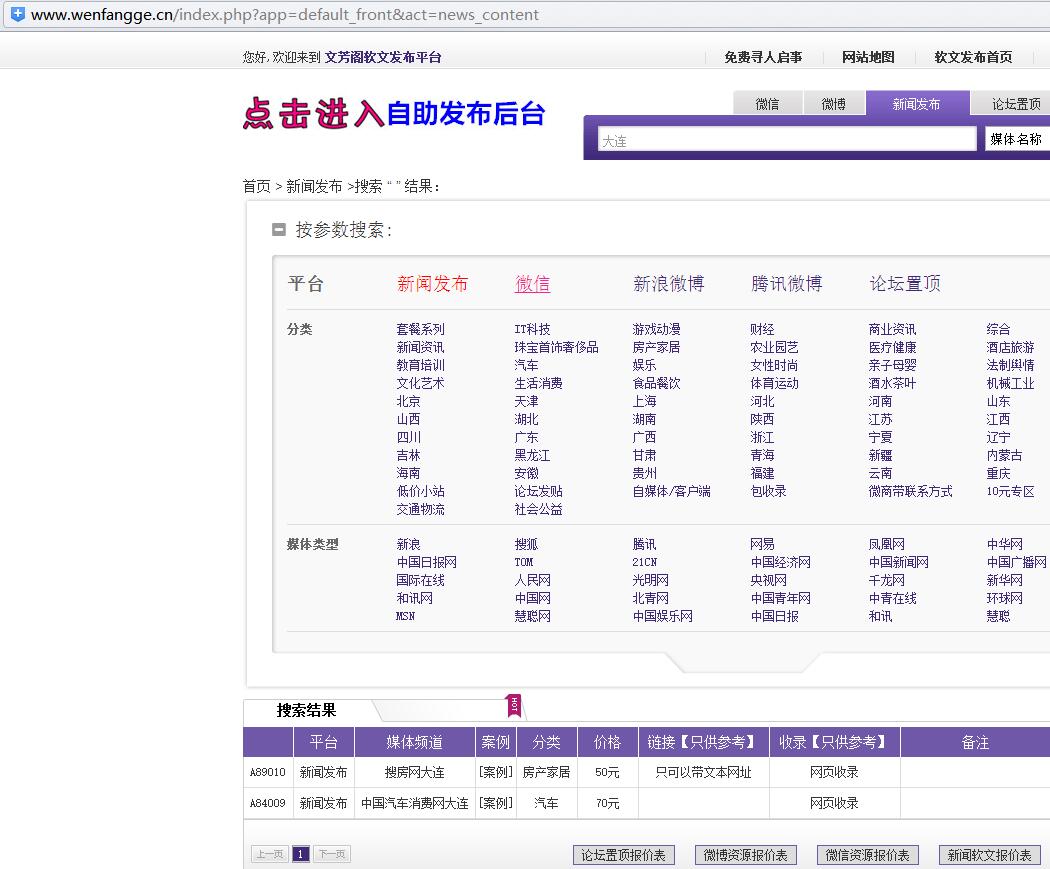Filter by 财经 category
The width and height of the screenshot is (1050, 869).
(763, 329)
